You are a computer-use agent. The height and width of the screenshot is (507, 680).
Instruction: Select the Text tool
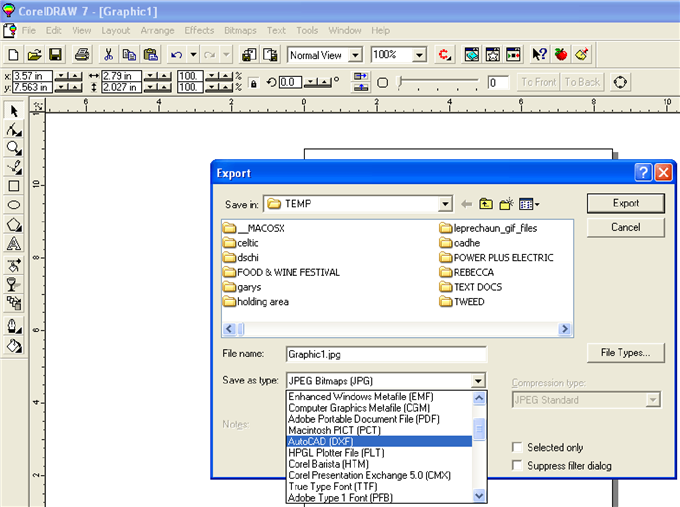14,244
